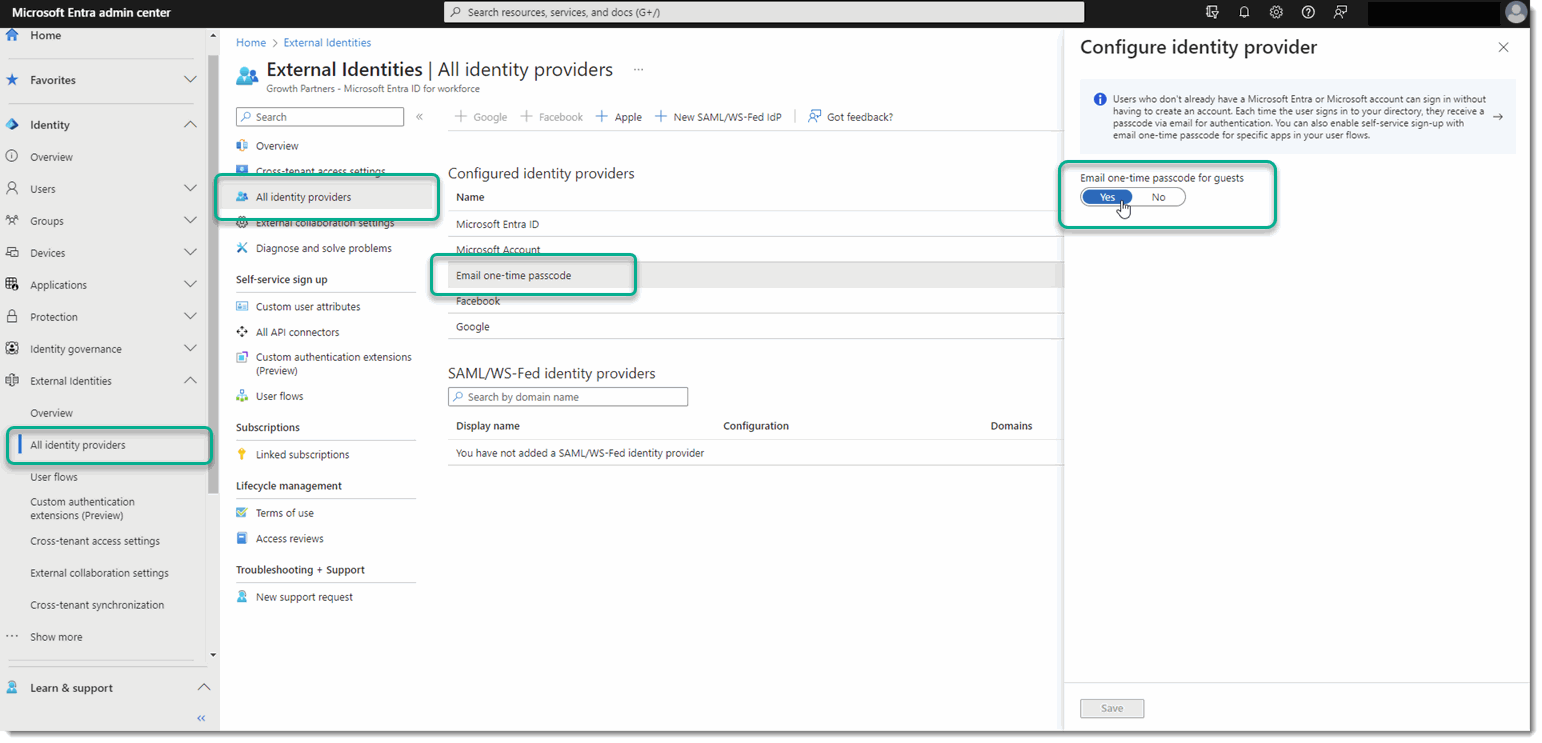The image size is (1542, 743).
Task: Open User flows in the left sidebar
Action: 54,477
